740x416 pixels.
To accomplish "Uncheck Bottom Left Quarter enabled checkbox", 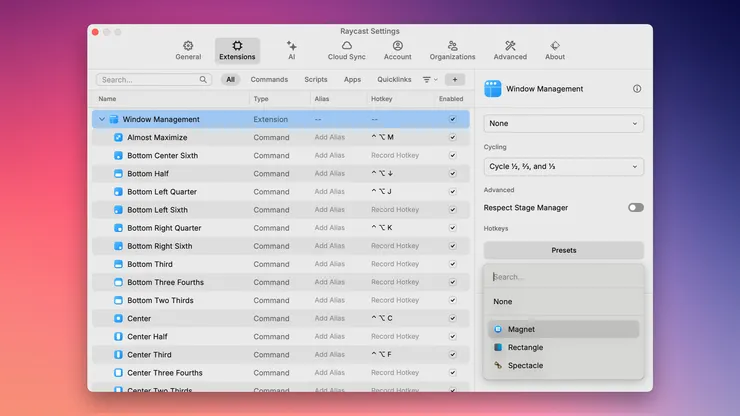I will 453,192.
